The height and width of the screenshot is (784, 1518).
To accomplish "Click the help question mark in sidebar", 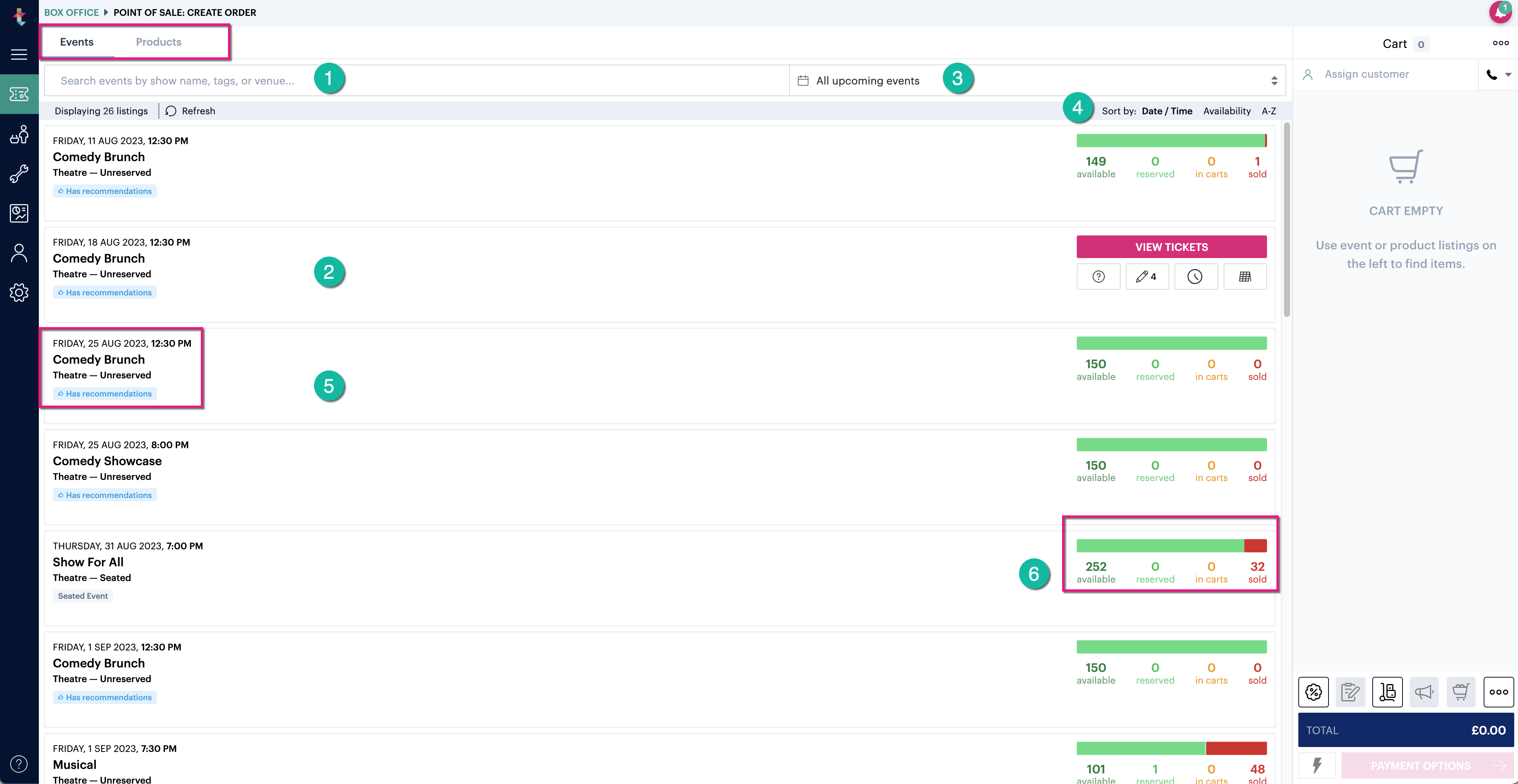I will tap(19, 764).
